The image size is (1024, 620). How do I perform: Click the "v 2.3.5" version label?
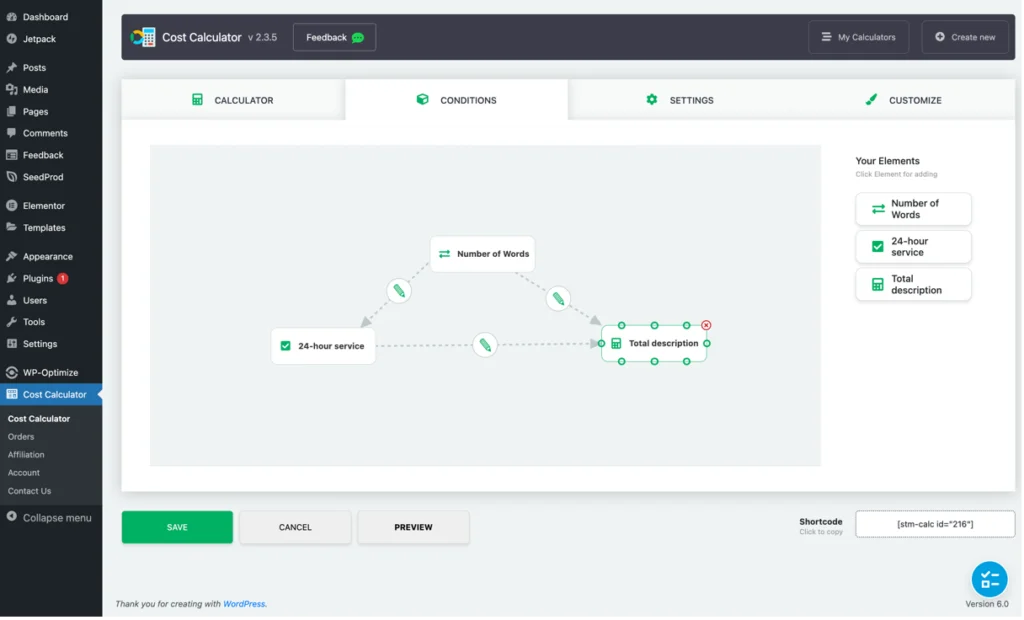pyautogui.click(x=263, y=37)
